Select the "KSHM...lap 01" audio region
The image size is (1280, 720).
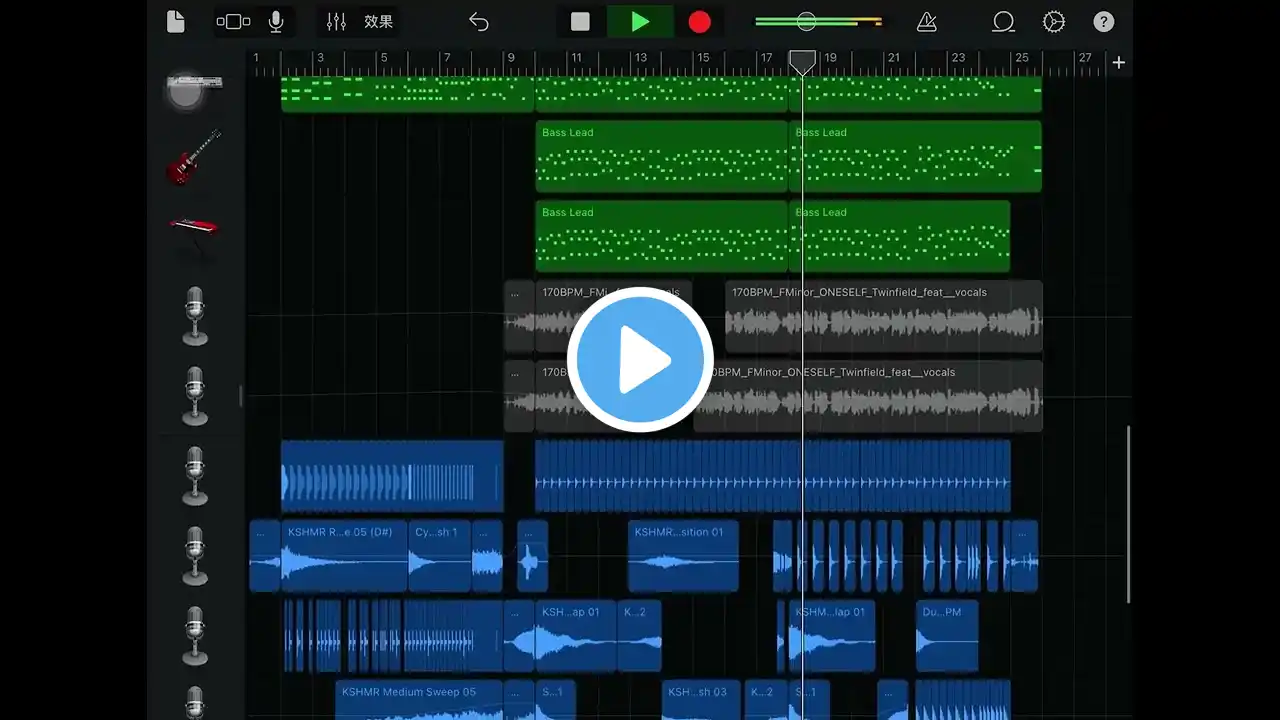pyautogui.click(x=832, y=636)
